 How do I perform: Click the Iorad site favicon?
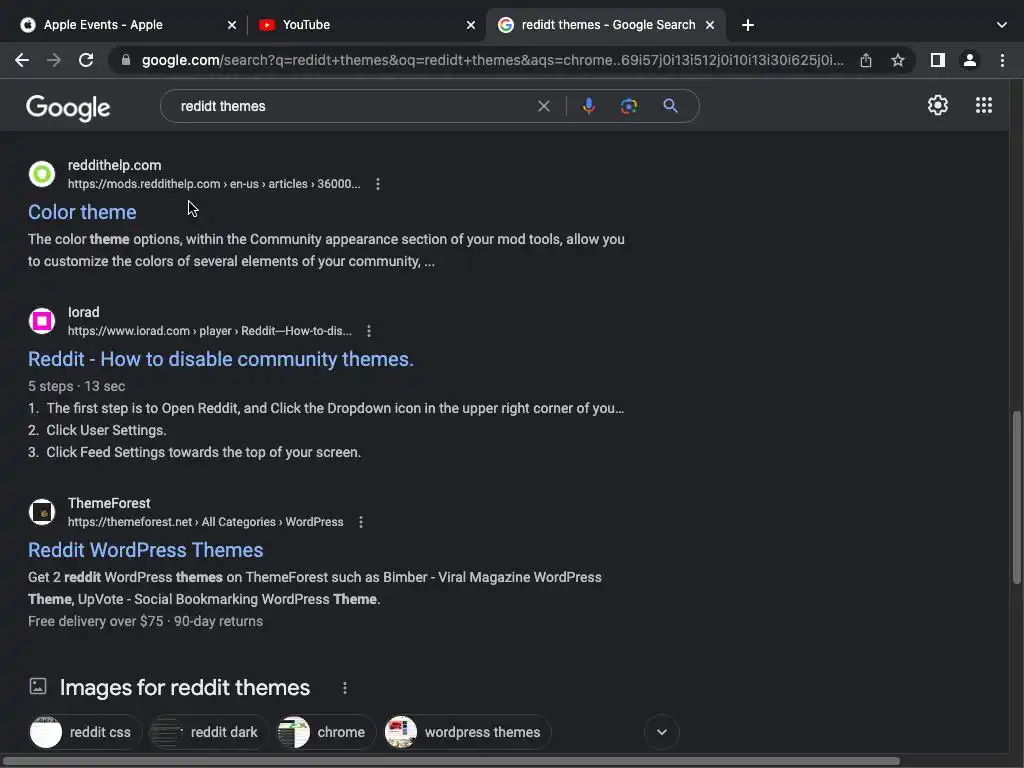(x=42, y=321)
